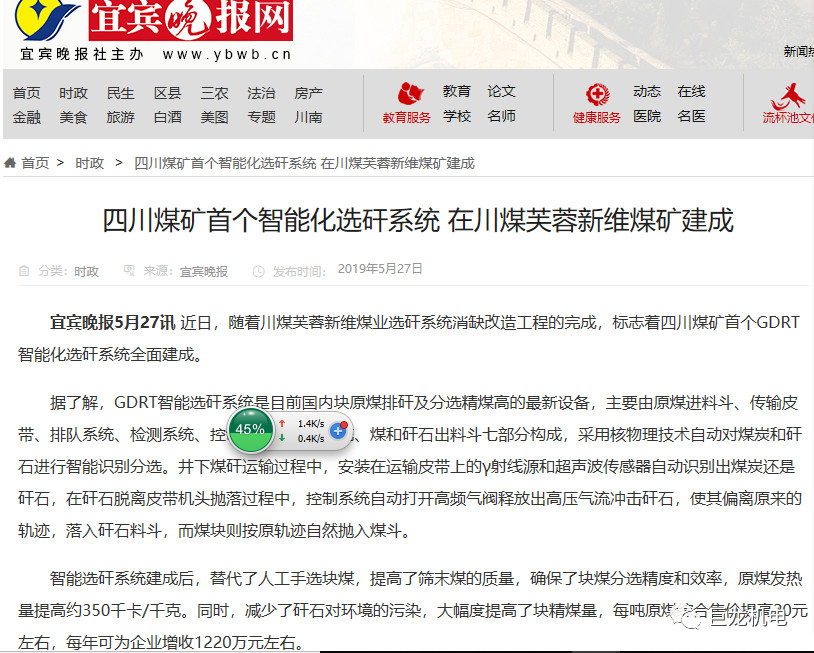Go to the 教育 link

457,91
